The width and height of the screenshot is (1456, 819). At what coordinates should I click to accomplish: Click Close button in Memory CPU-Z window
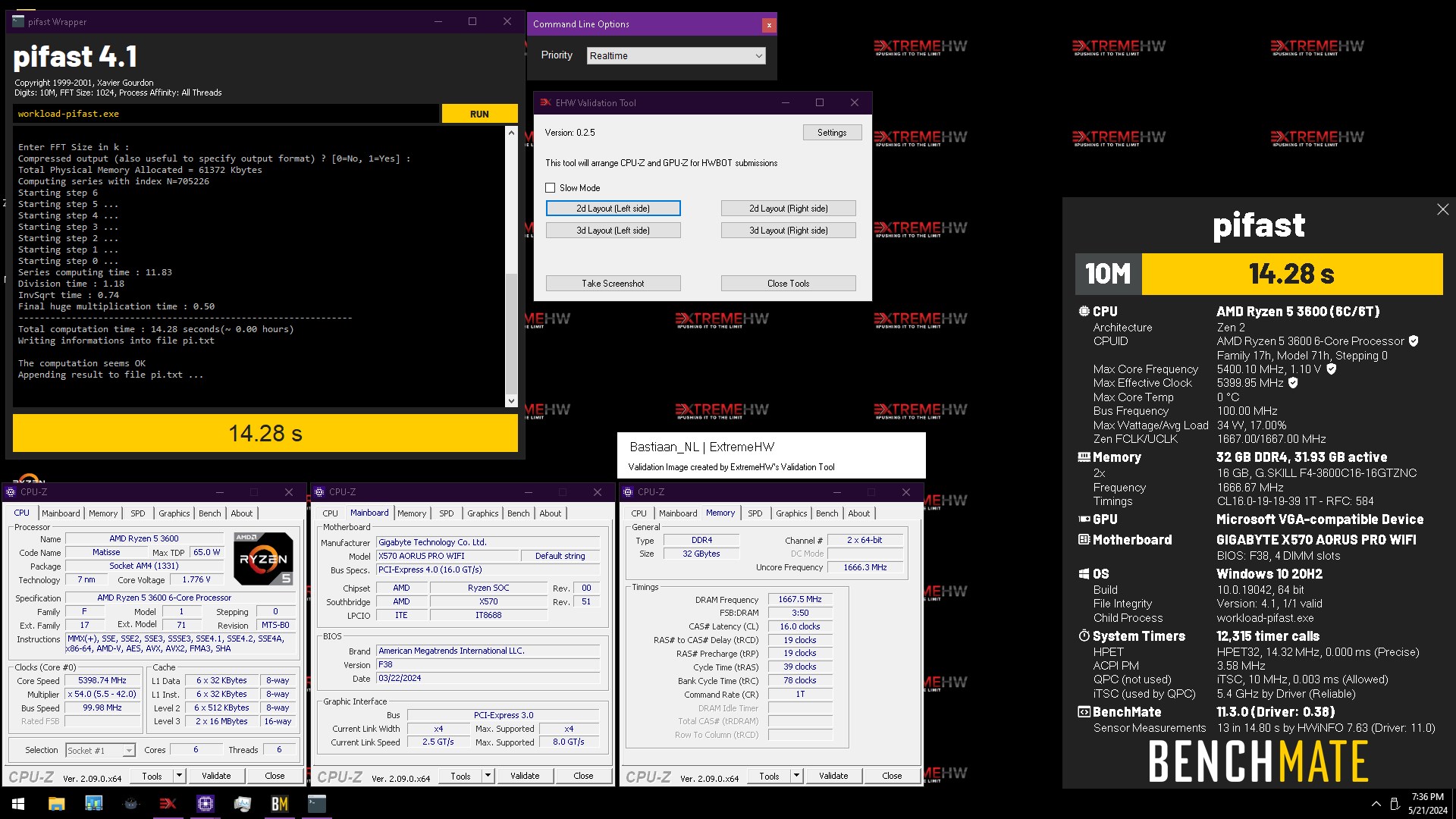[x=892, y=776]
